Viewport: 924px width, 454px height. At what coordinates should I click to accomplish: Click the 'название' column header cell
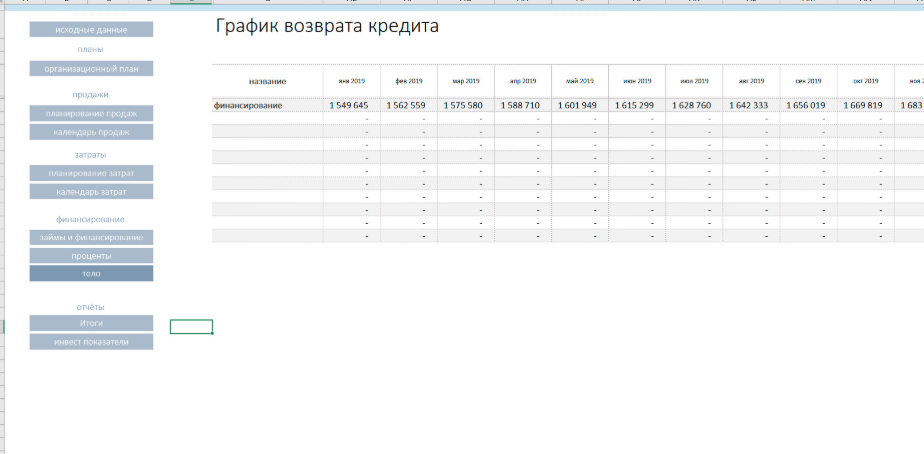click(267, 81)
